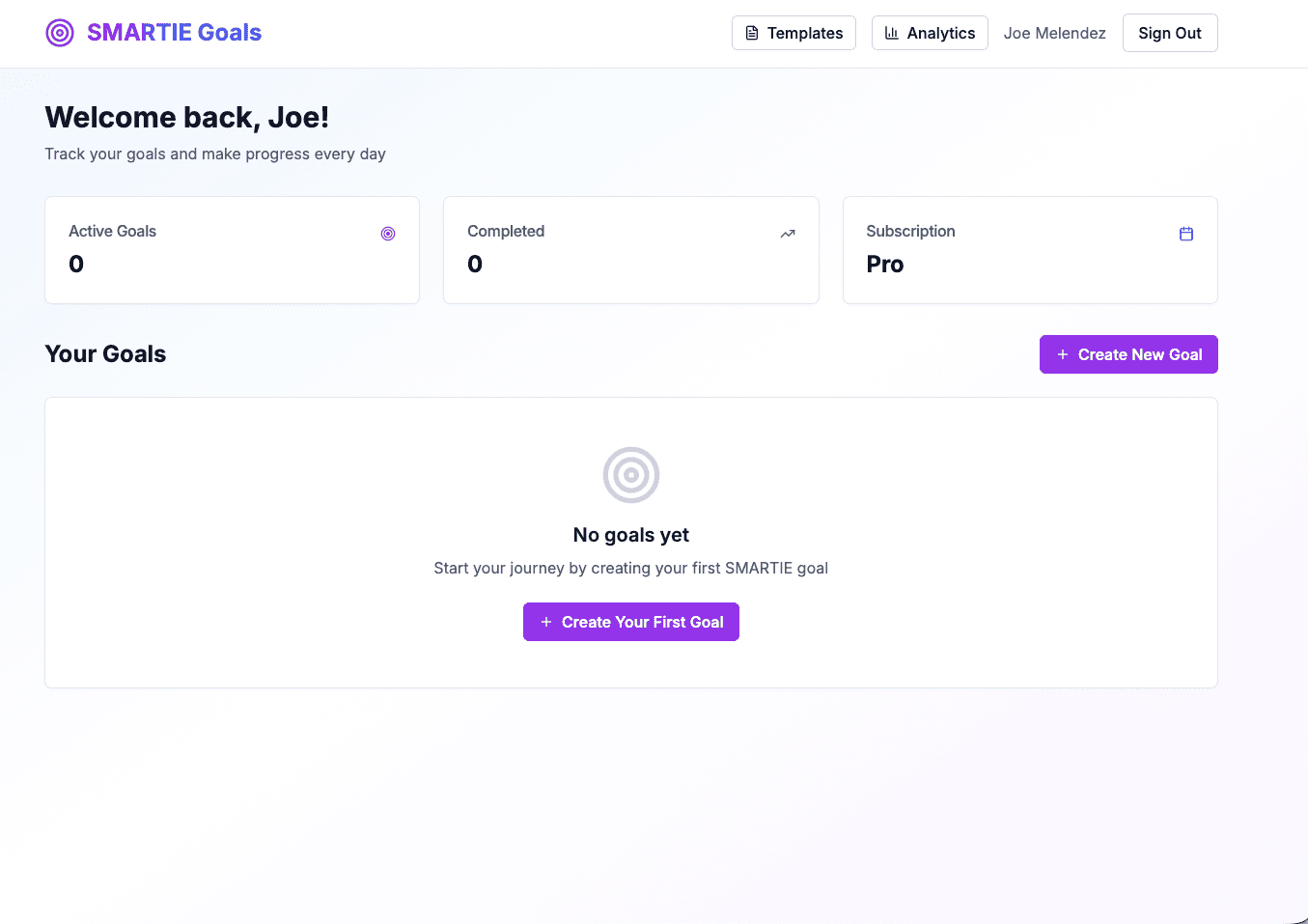Click the Active Goals count value
This screenshot has height=924, width=1308.
tap(76, 265)
